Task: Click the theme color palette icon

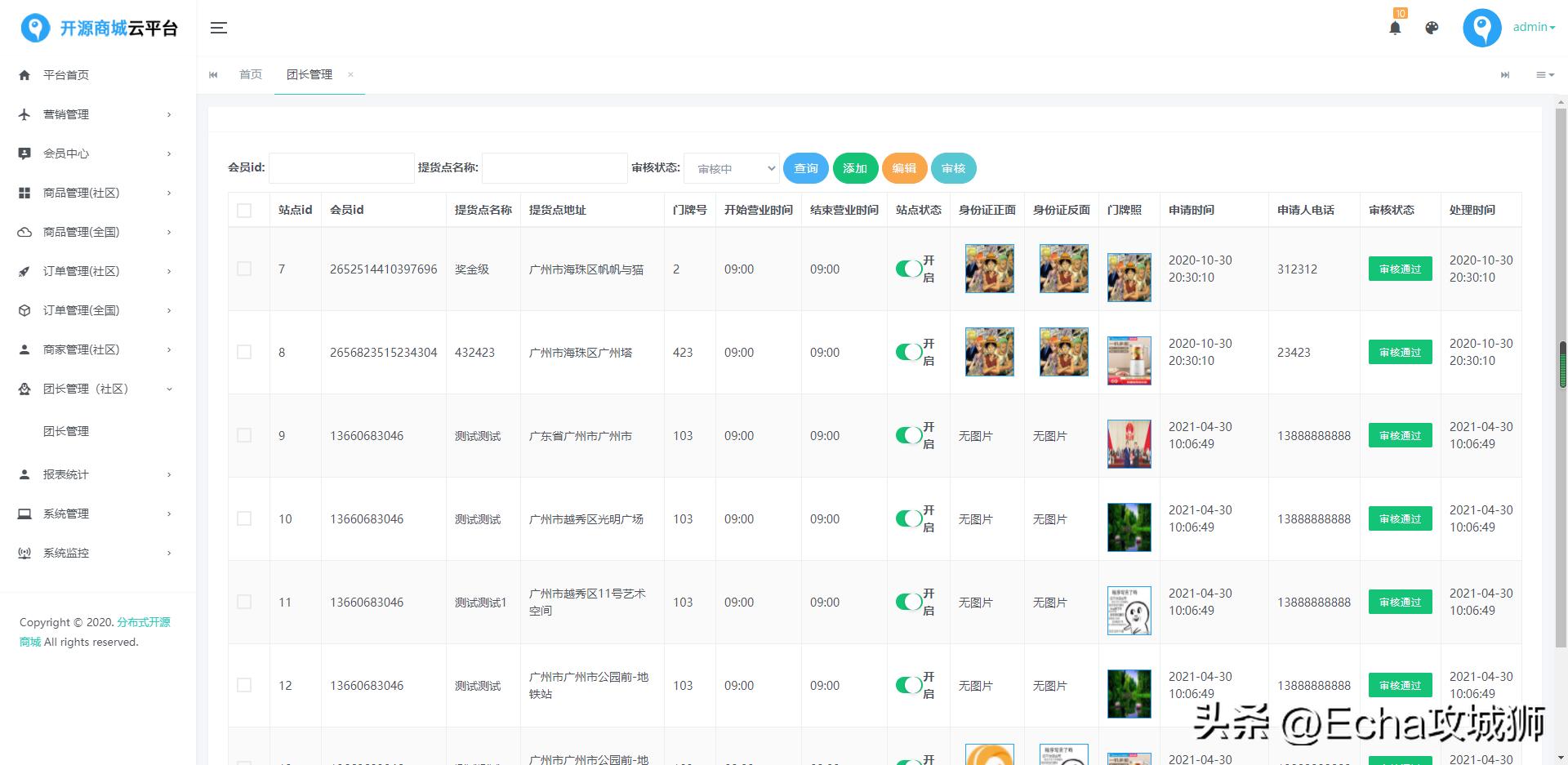Action: [x=1431, y=27]
